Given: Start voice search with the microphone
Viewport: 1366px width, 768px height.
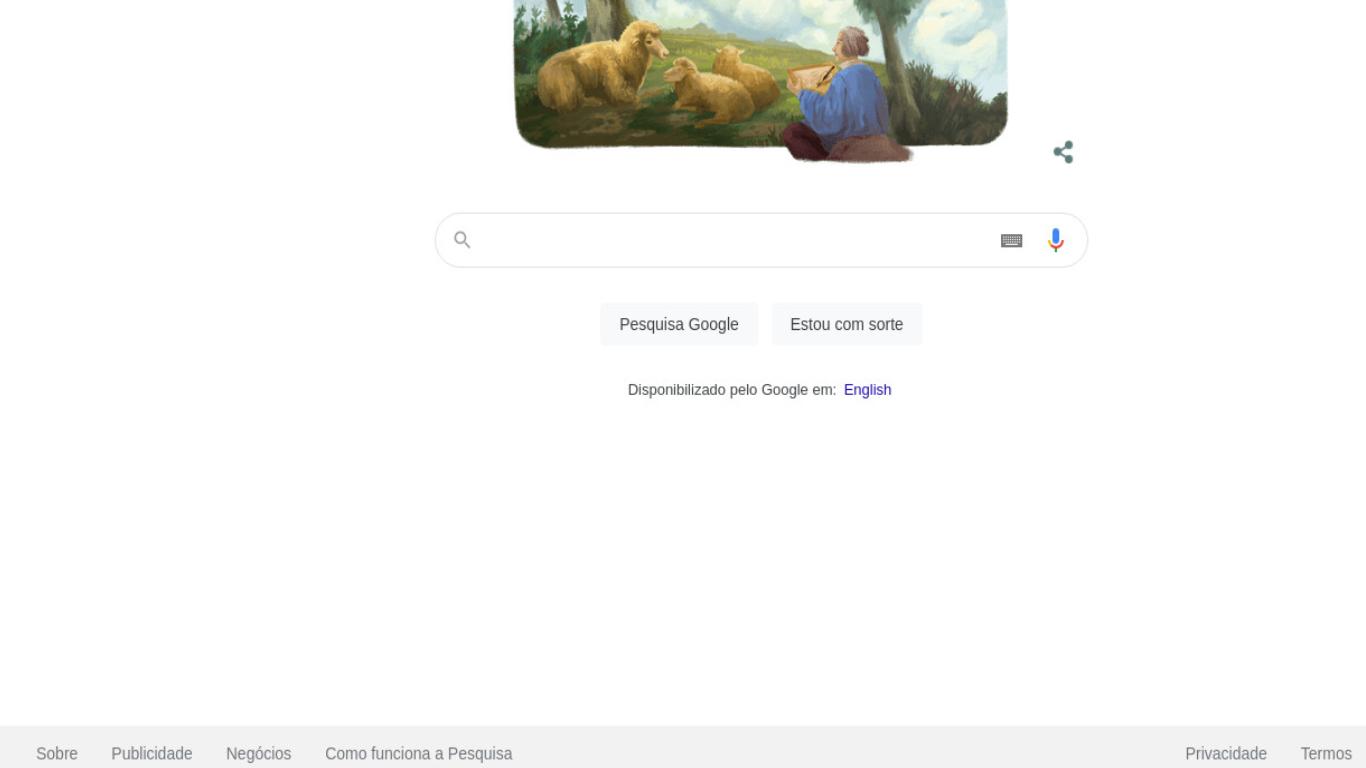Looking at the screenshot, I should pos(1055,240).
